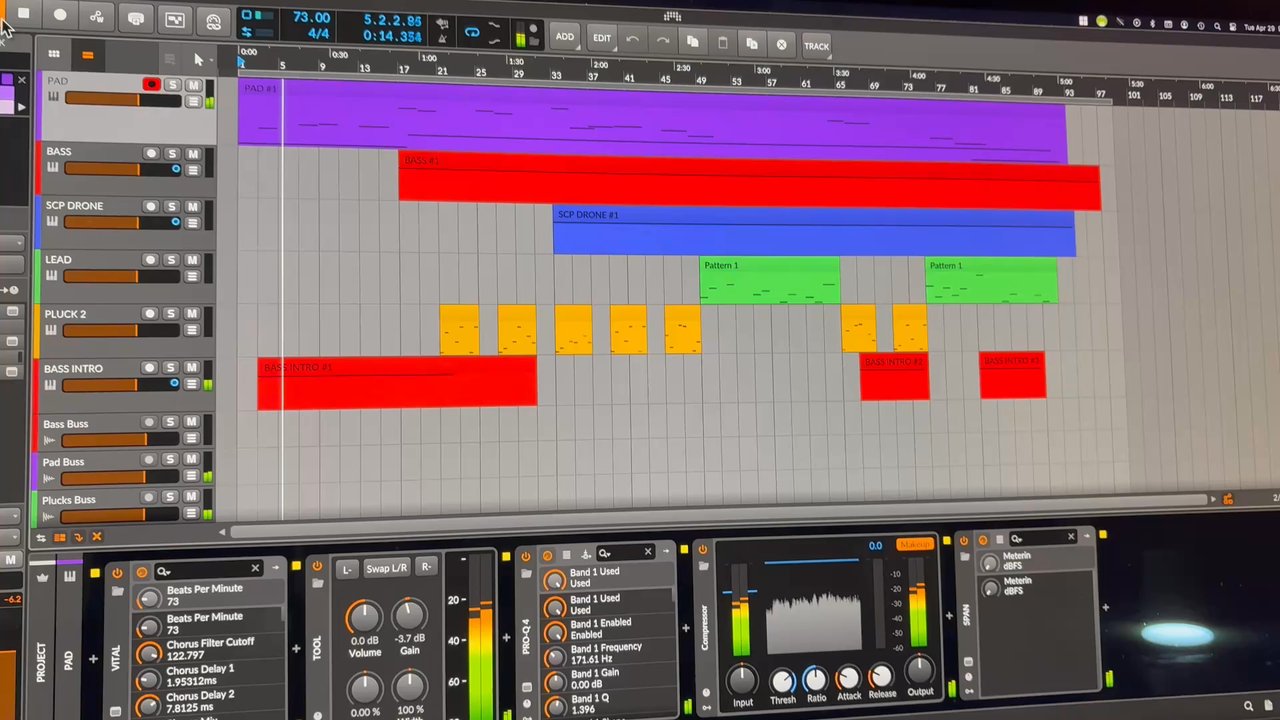1280x720 pixels.
Task: Click the Volume knob in TOOL device
Action: pyautogui.click(x=364, y=617)
